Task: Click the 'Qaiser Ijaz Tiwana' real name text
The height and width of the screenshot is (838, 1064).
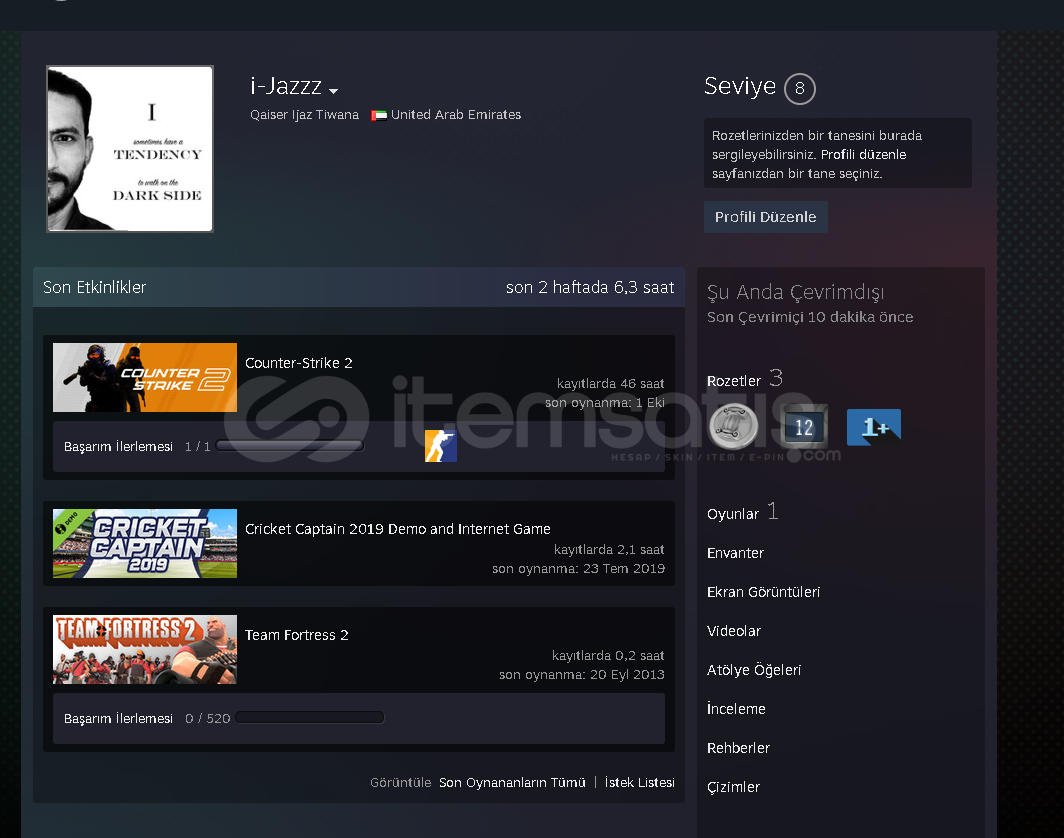Action: [304, 115]
